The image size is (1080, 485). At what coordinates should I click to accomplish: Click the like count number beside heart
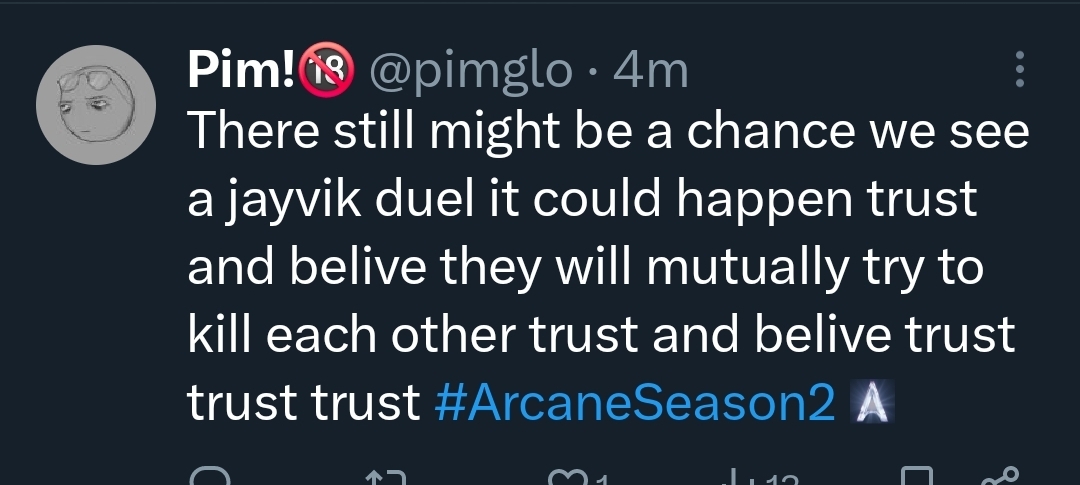coord(602,479)
